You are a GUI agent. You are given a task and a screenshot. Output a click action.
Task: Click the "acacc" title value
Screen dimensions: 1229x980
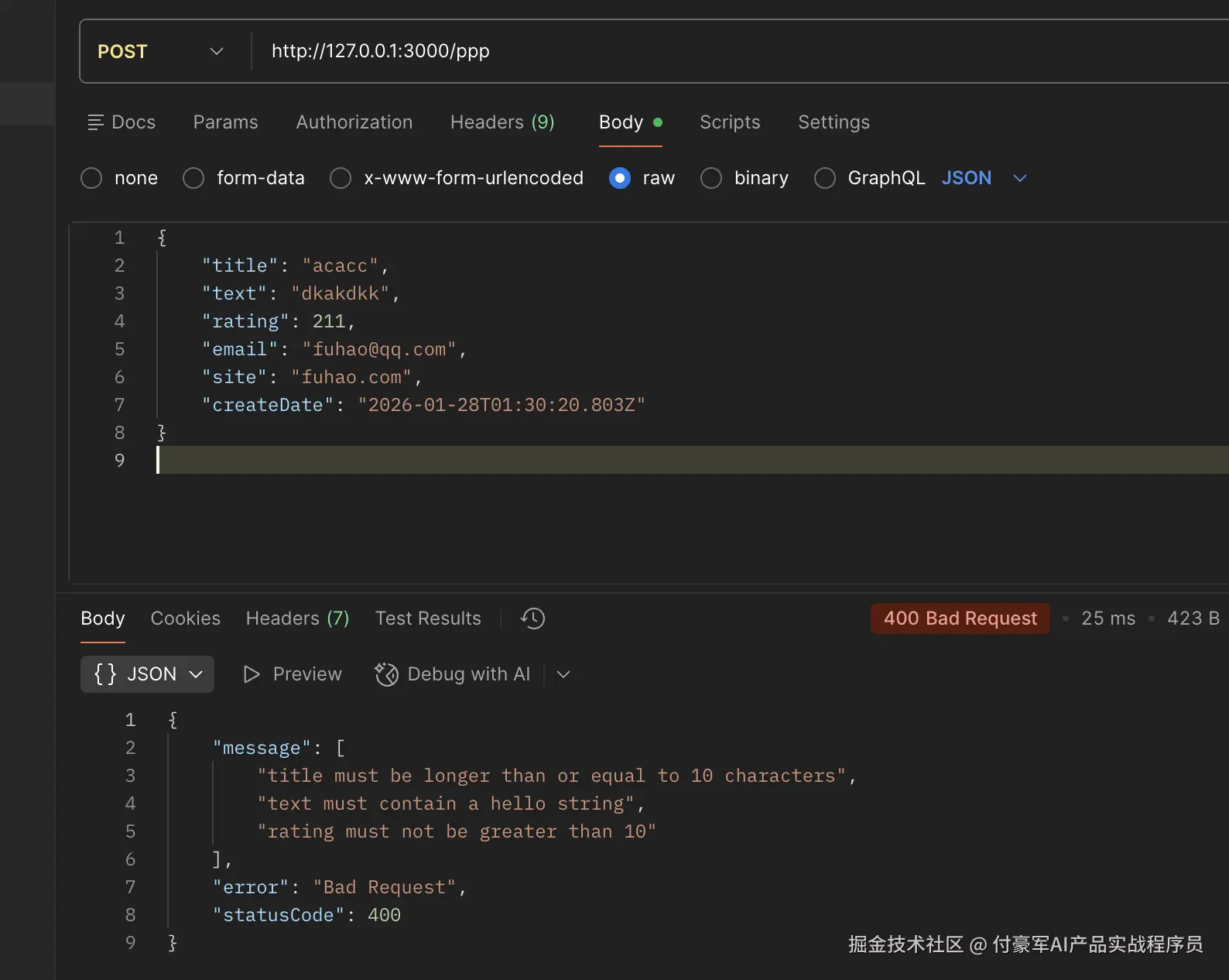[340, 266]
